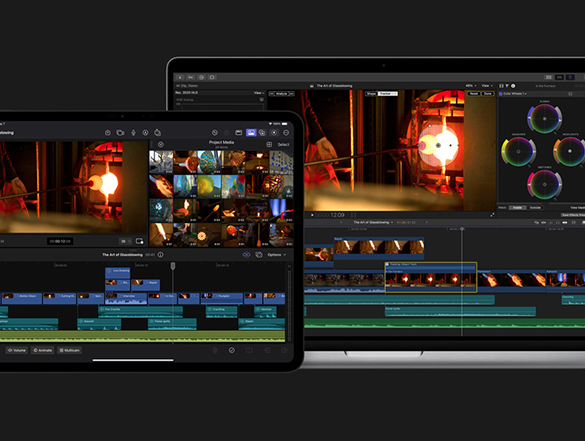The image size is (585, 441).
Task: Tap the Animate button on iPad bottom bar
Action: click(x=43, y=350)
